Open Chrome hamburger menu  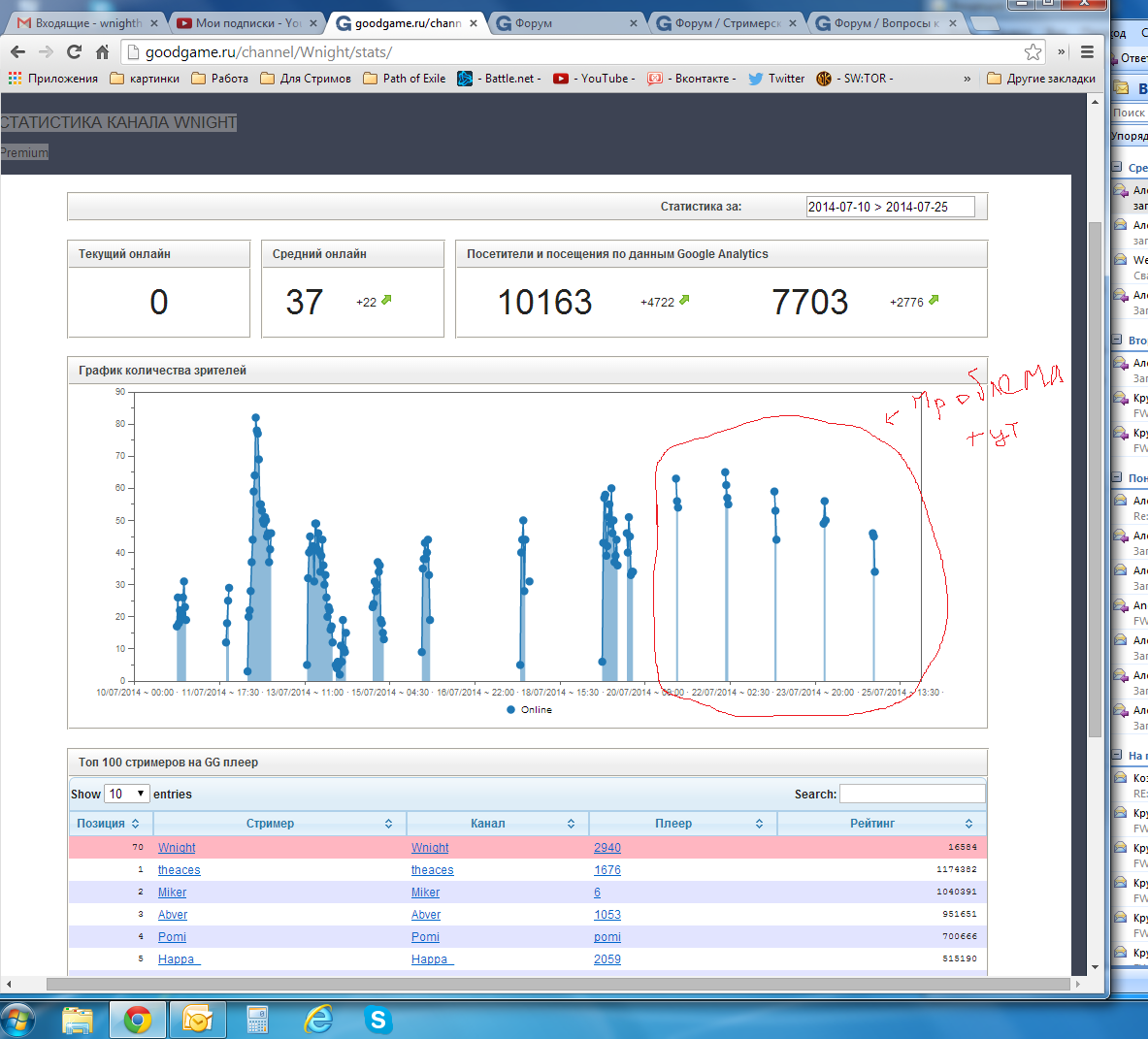pyautogui.click(x=1087, y=52)
